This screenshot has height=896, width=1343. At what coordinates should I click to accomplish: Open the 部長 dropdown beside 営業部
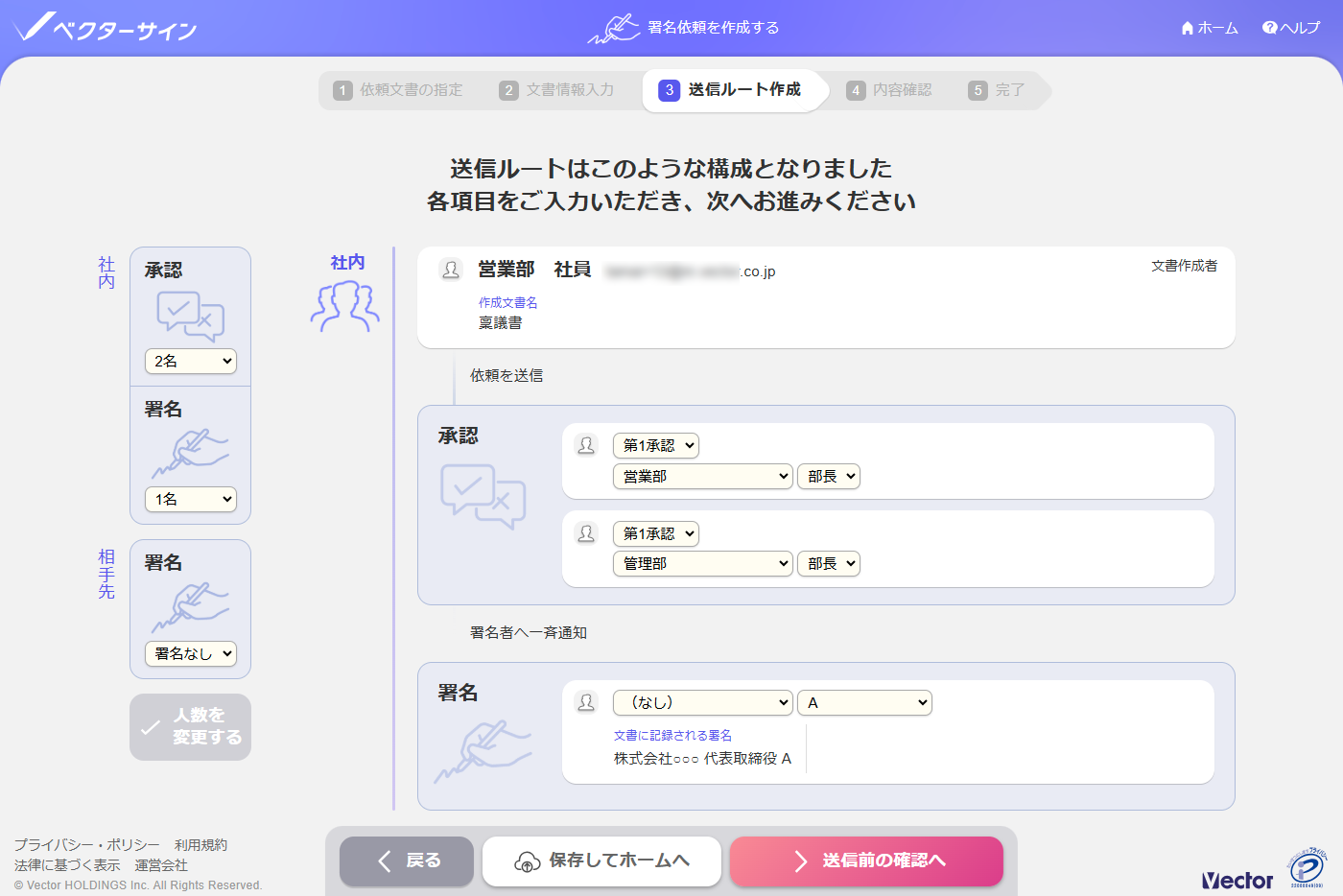829,476
